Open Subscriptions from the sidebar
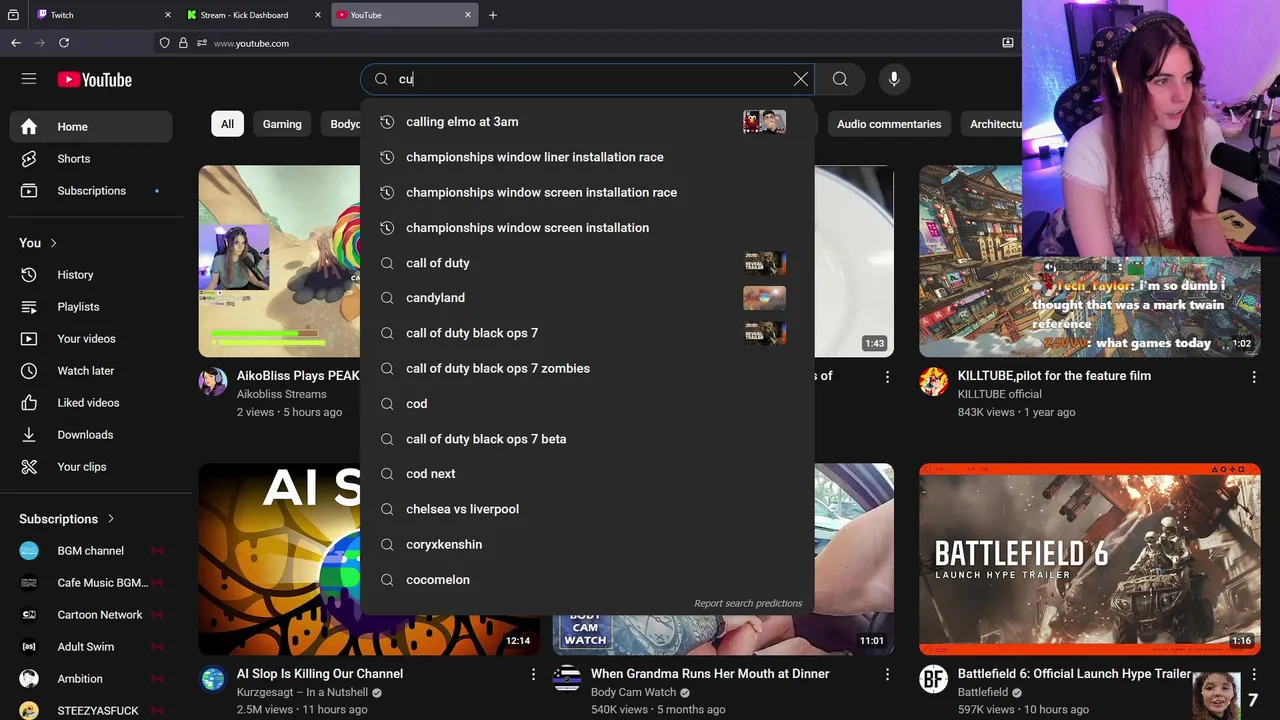The image size is (1280, 720). click(x=91, y=191)
